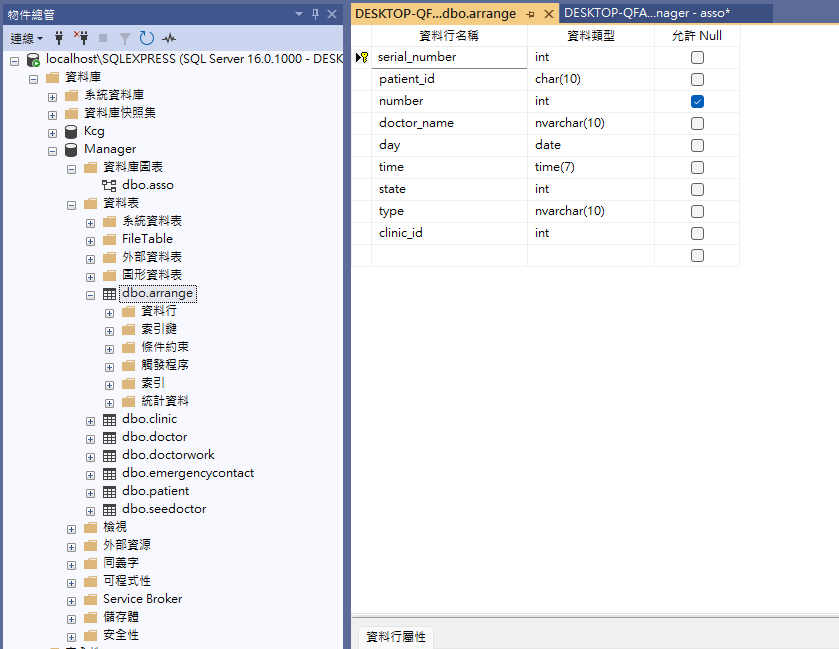Refresh the Object Explorer tree

[x=147, y=38]
